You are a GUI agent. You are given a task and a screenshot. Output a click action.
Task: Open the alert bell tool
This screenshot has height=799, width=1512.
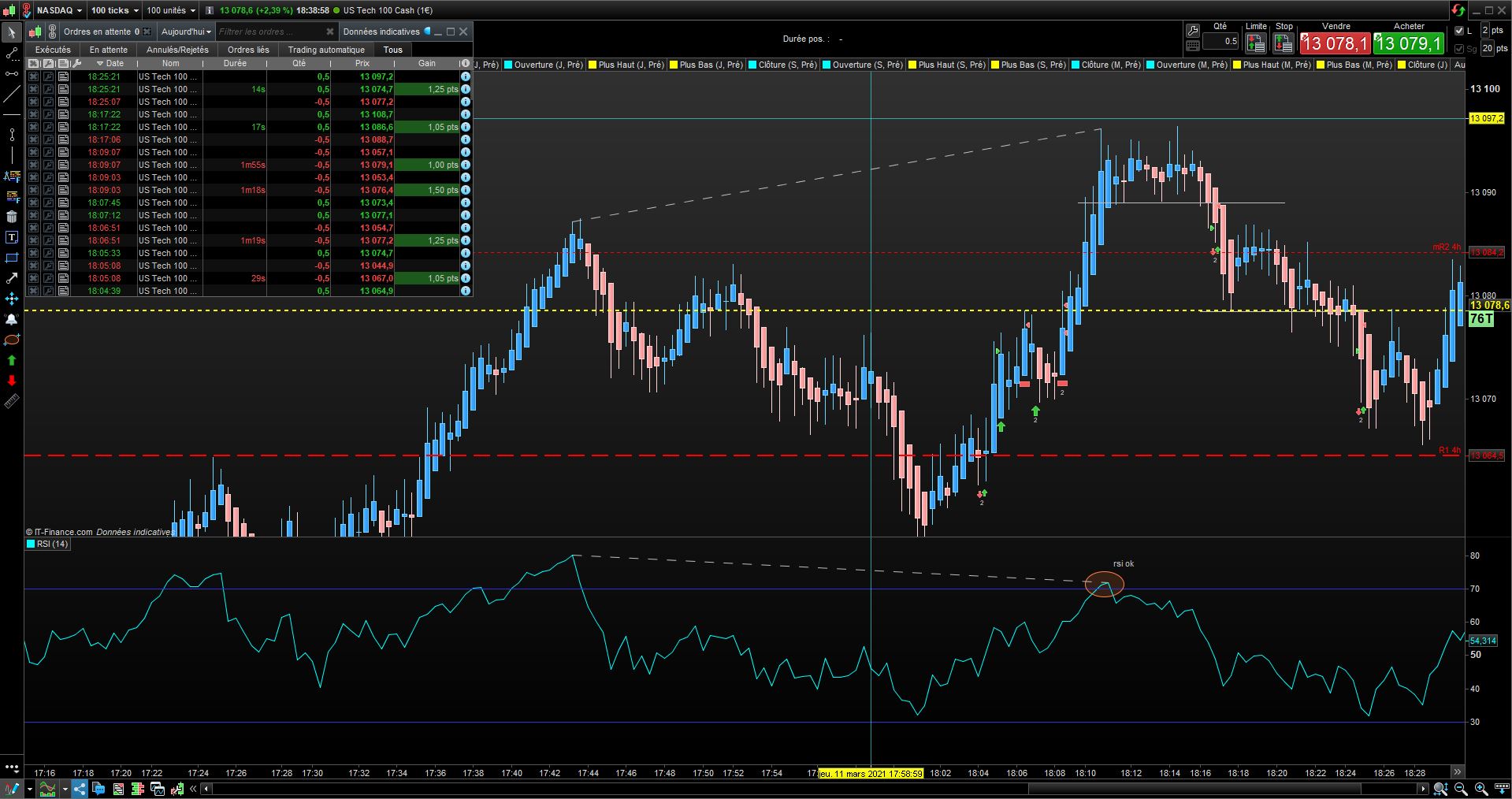pyautogui.click(x=12, y=319)
